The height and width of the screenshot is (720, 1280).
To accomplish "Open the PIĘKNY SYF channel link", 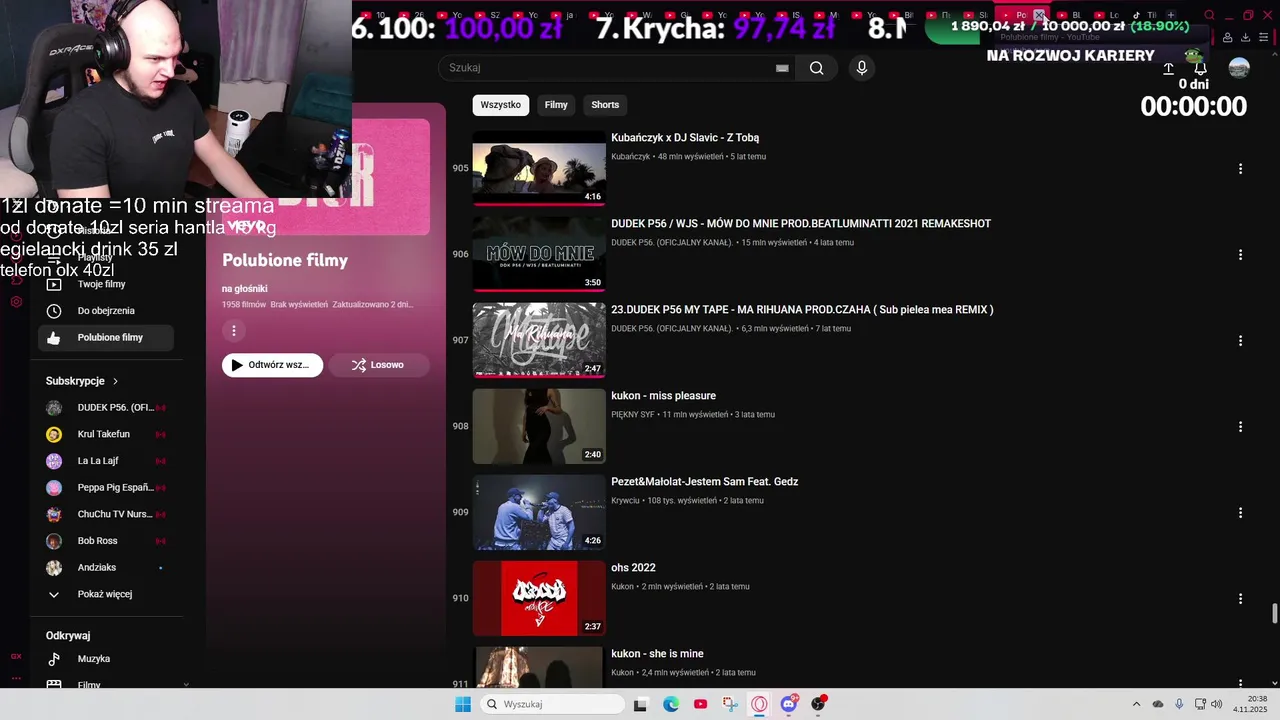I will tap(633, 415).
